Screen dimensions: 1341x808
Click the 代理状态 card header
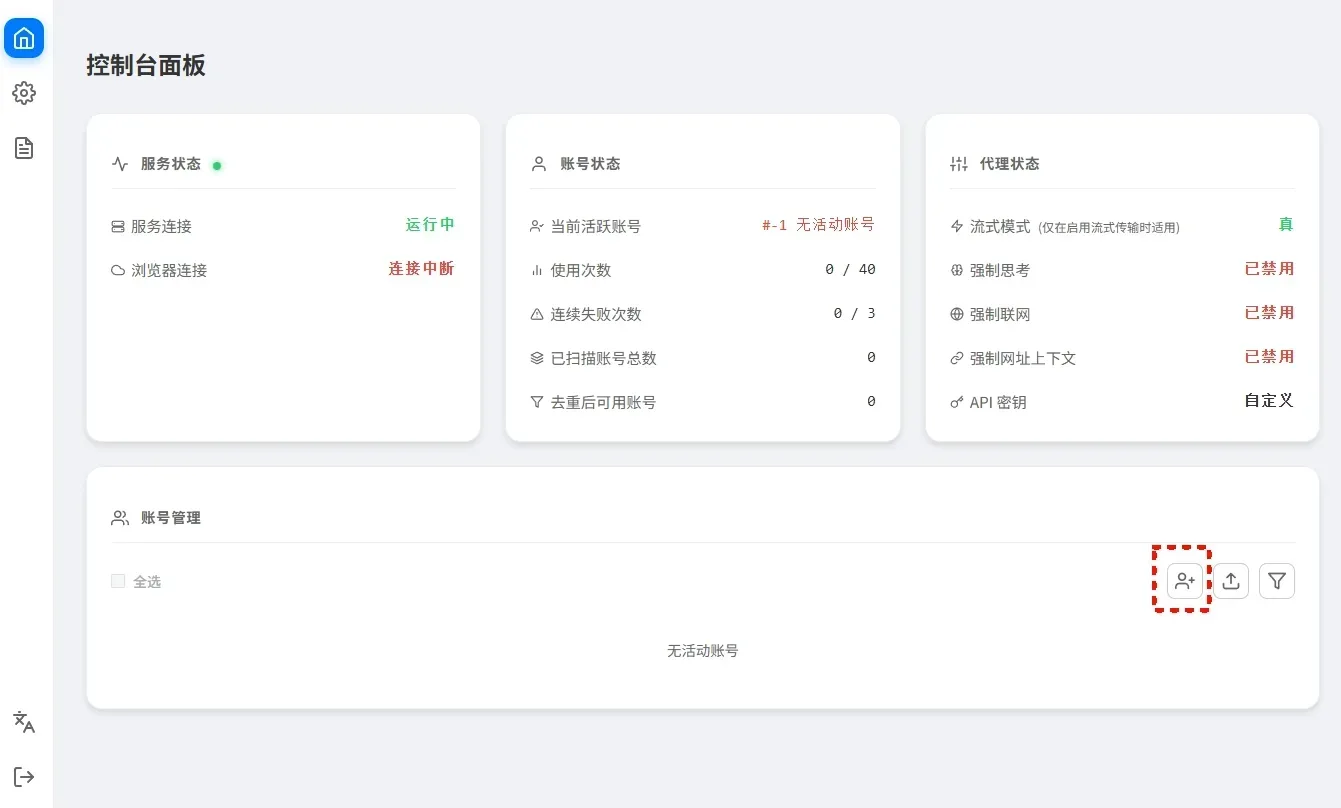(x=1009, y=164)
